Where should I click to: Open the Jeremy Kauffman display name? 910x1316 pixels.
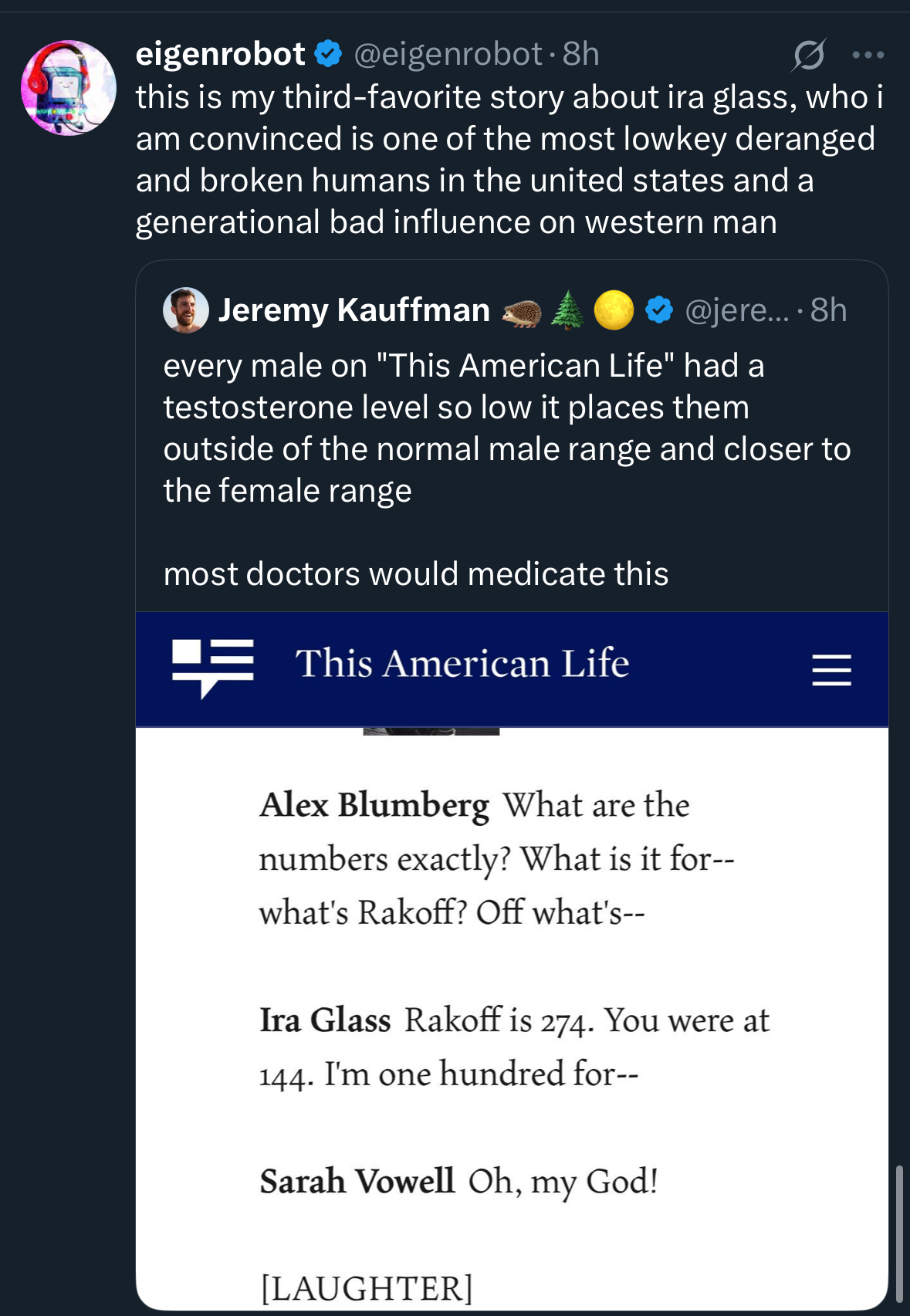pyautogui.click(x=354, y=310)
